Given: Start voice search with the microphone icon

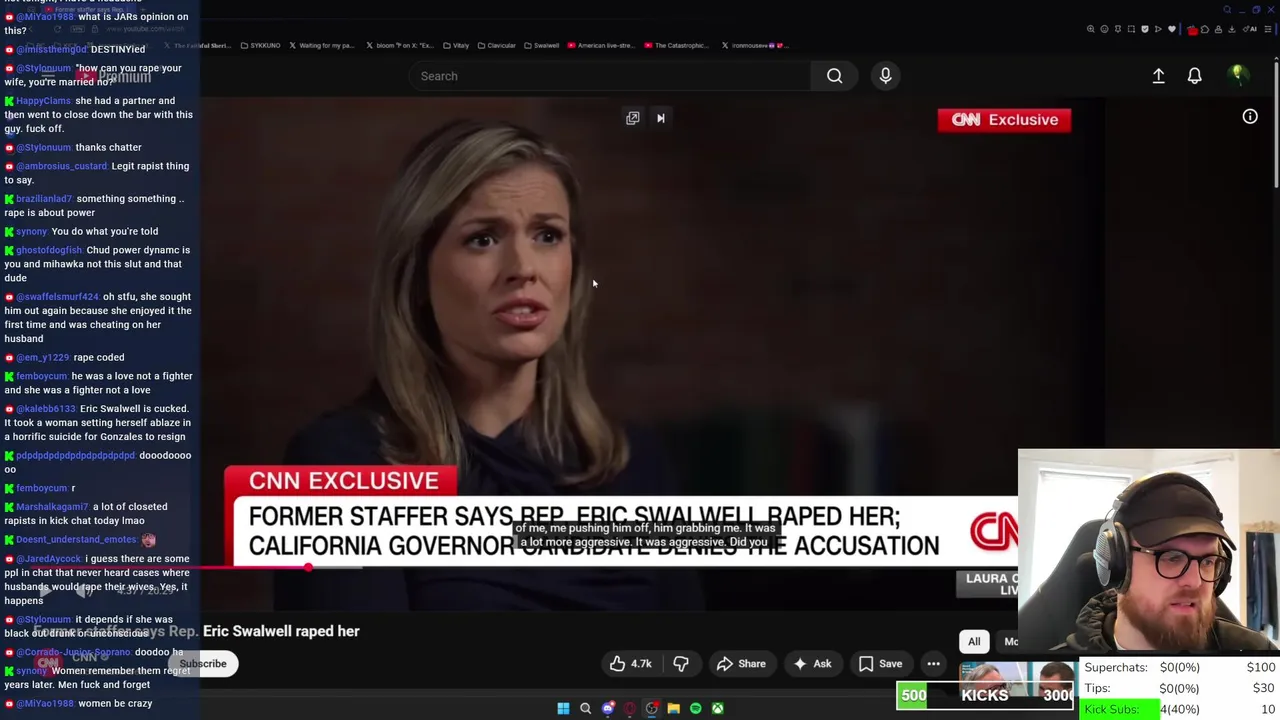Looking at the screenshot, I should click(885, 76).
